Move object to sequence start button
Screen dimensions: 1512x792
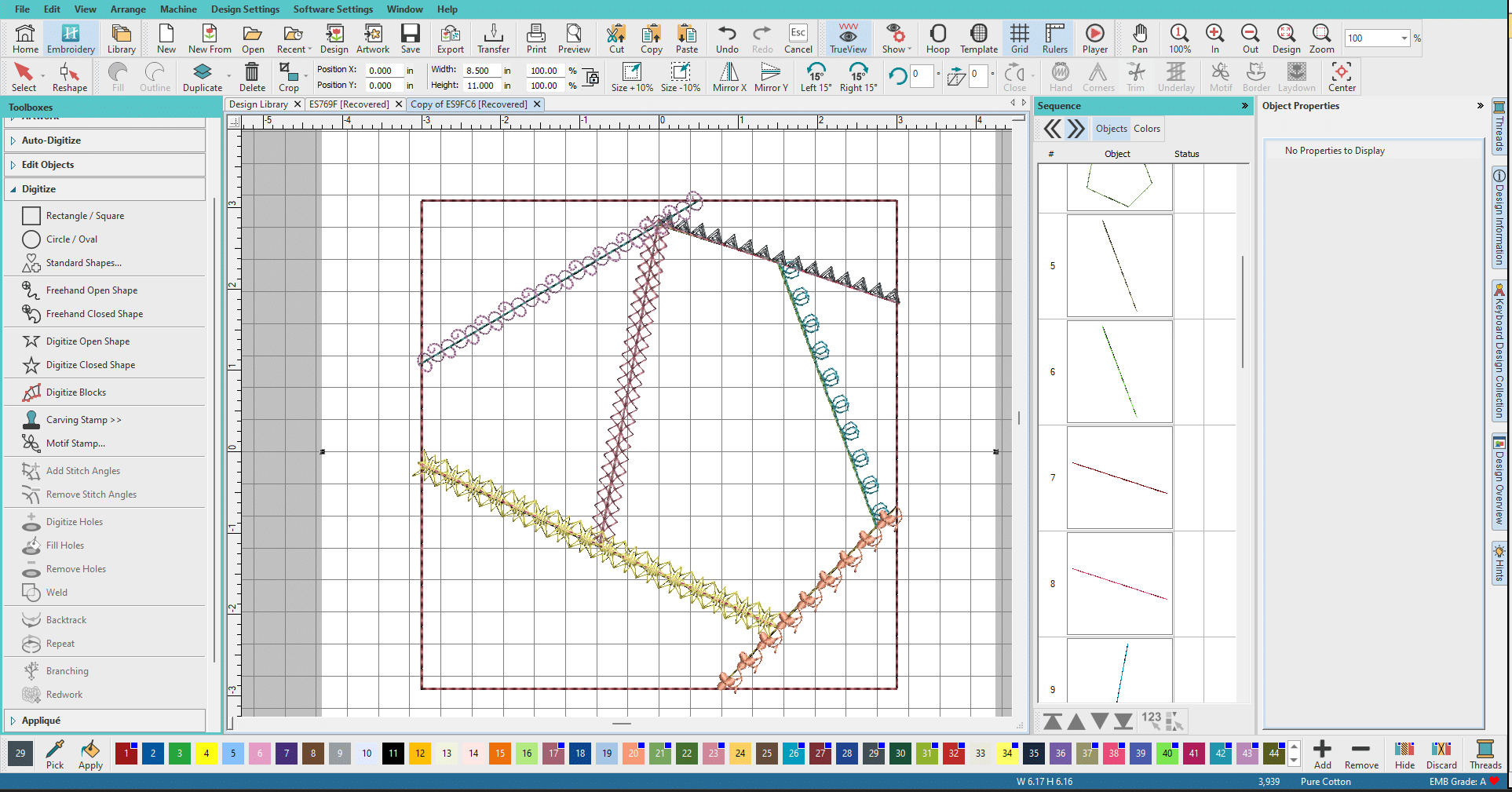coord(1053,721)
